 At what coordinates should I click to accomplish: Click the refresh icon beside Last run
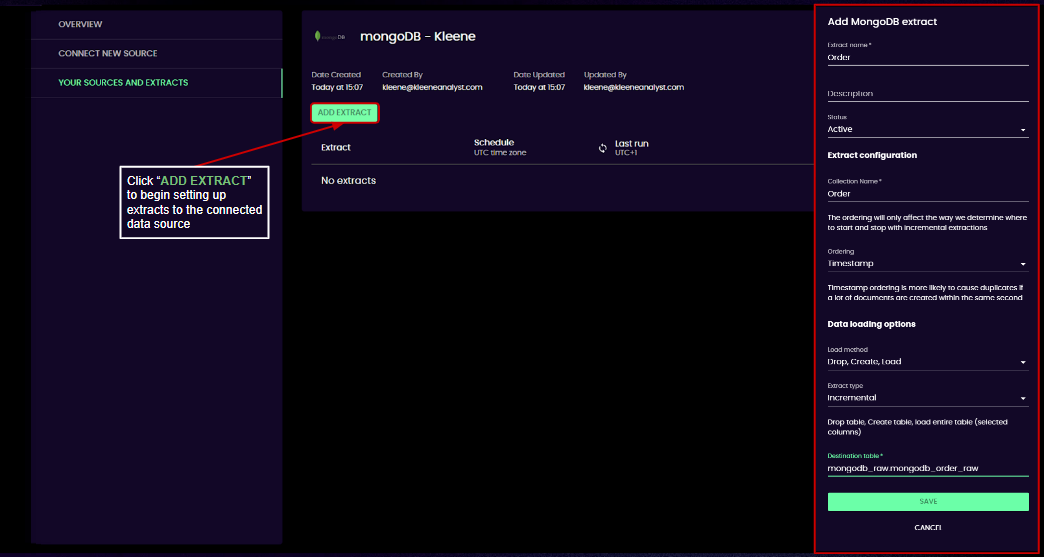point(603,148)
